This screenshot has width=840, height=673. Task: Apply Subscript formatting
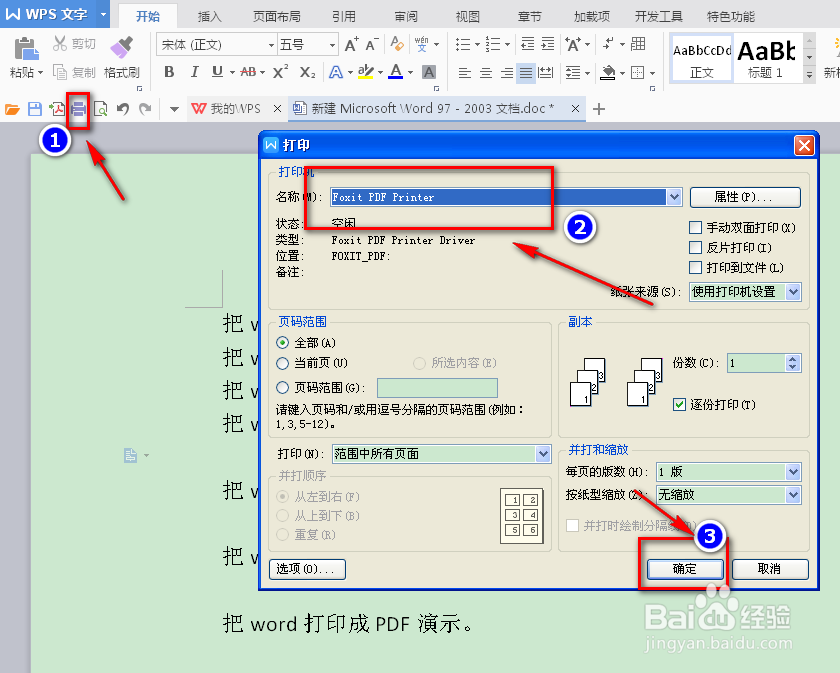pos(308,72)
